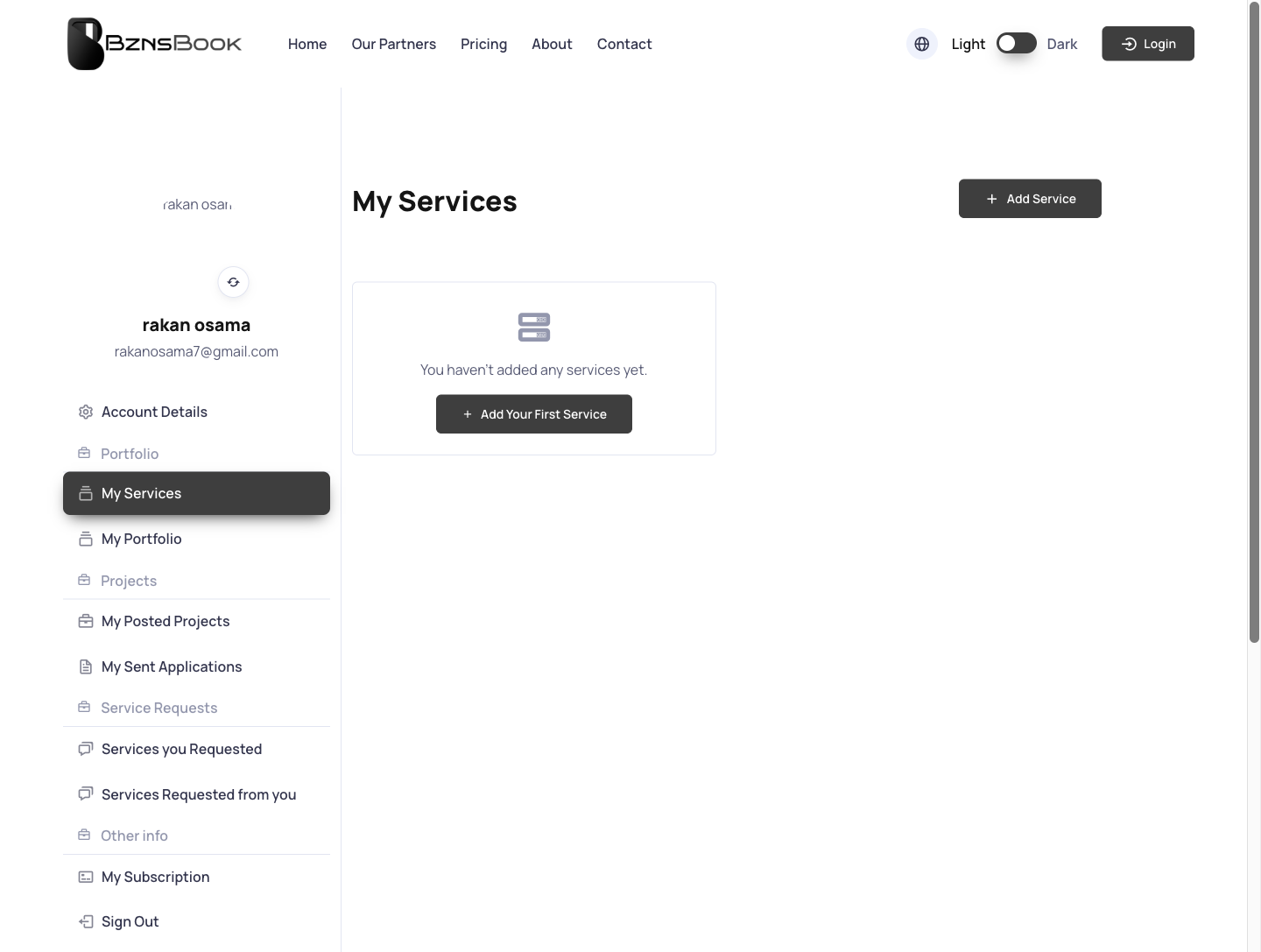
Task: Click the rakan osama profile image
Action: click(197, 204)
